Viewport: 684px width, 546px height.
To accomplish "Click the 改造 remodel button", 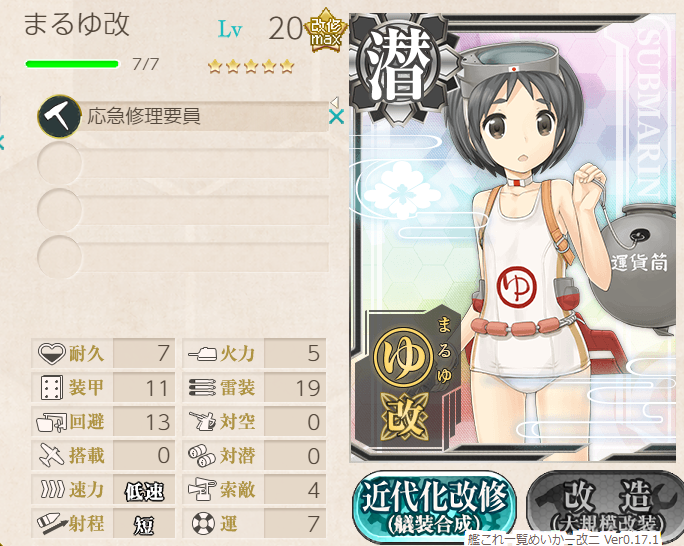I will pos(606,506).
